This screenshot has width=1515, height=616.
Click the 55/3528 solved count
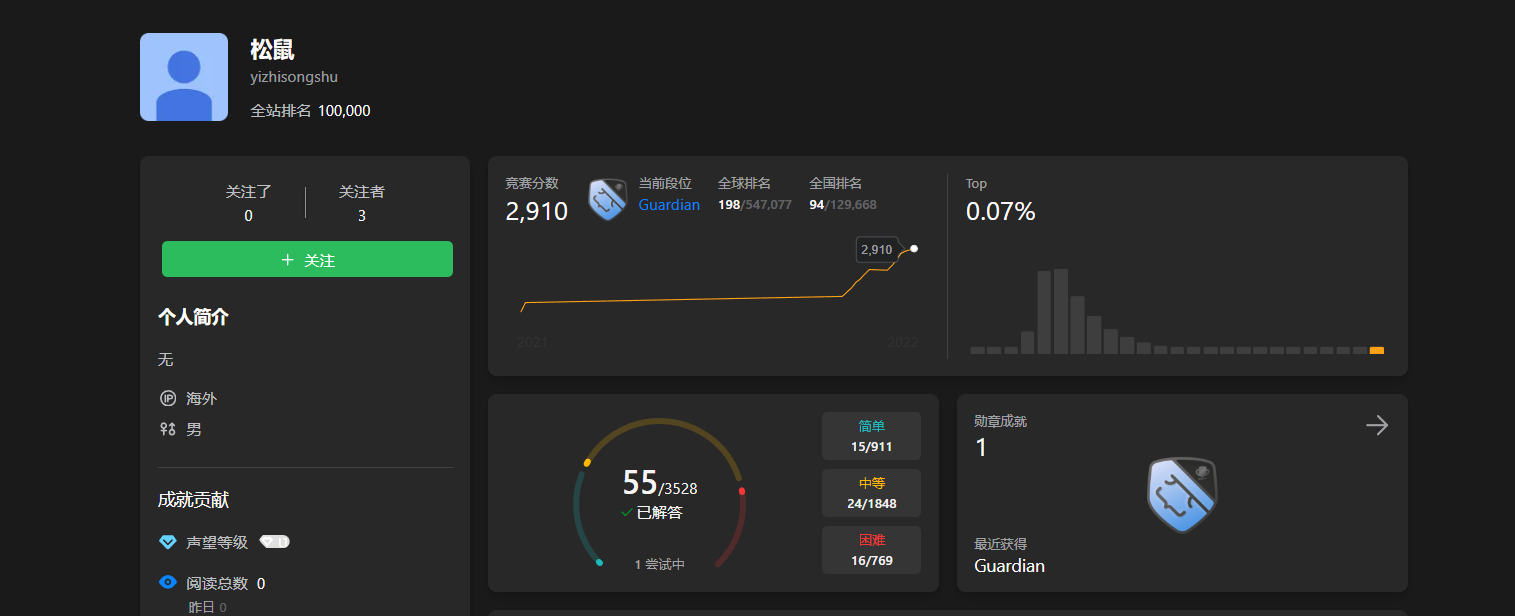[x=660, y=483]
